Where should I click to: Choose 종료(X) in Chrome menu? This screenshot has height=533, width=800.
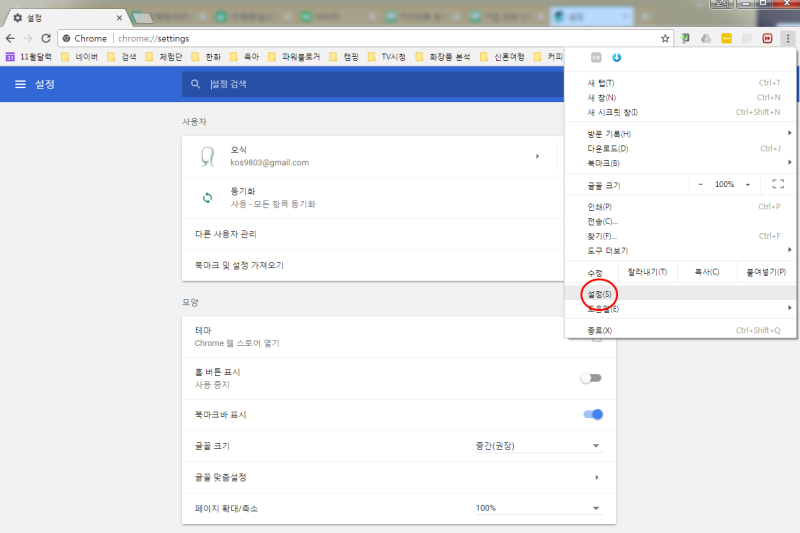point(680,331)
